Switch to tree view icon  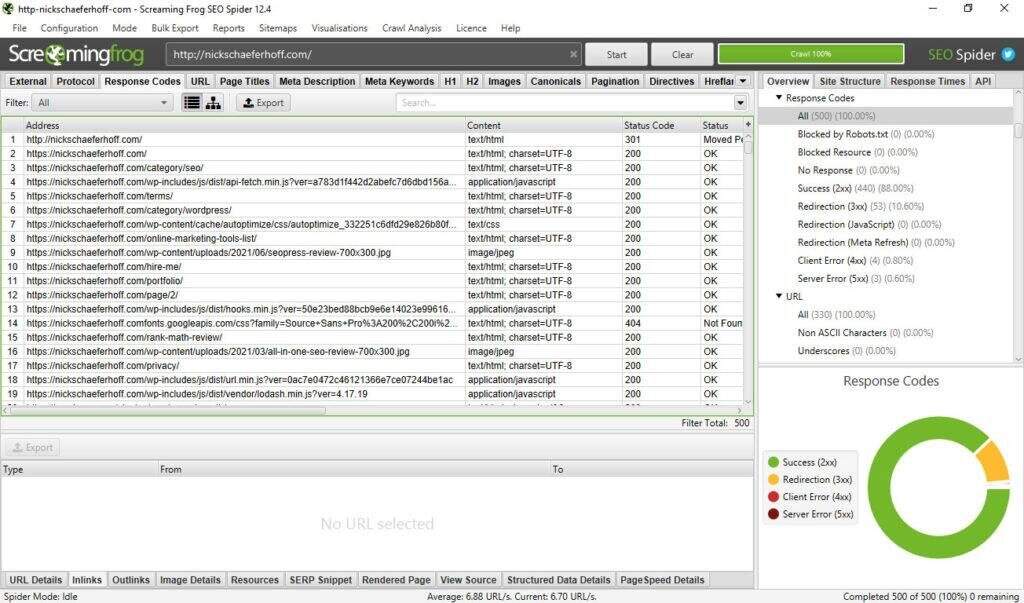click(213, 102)
